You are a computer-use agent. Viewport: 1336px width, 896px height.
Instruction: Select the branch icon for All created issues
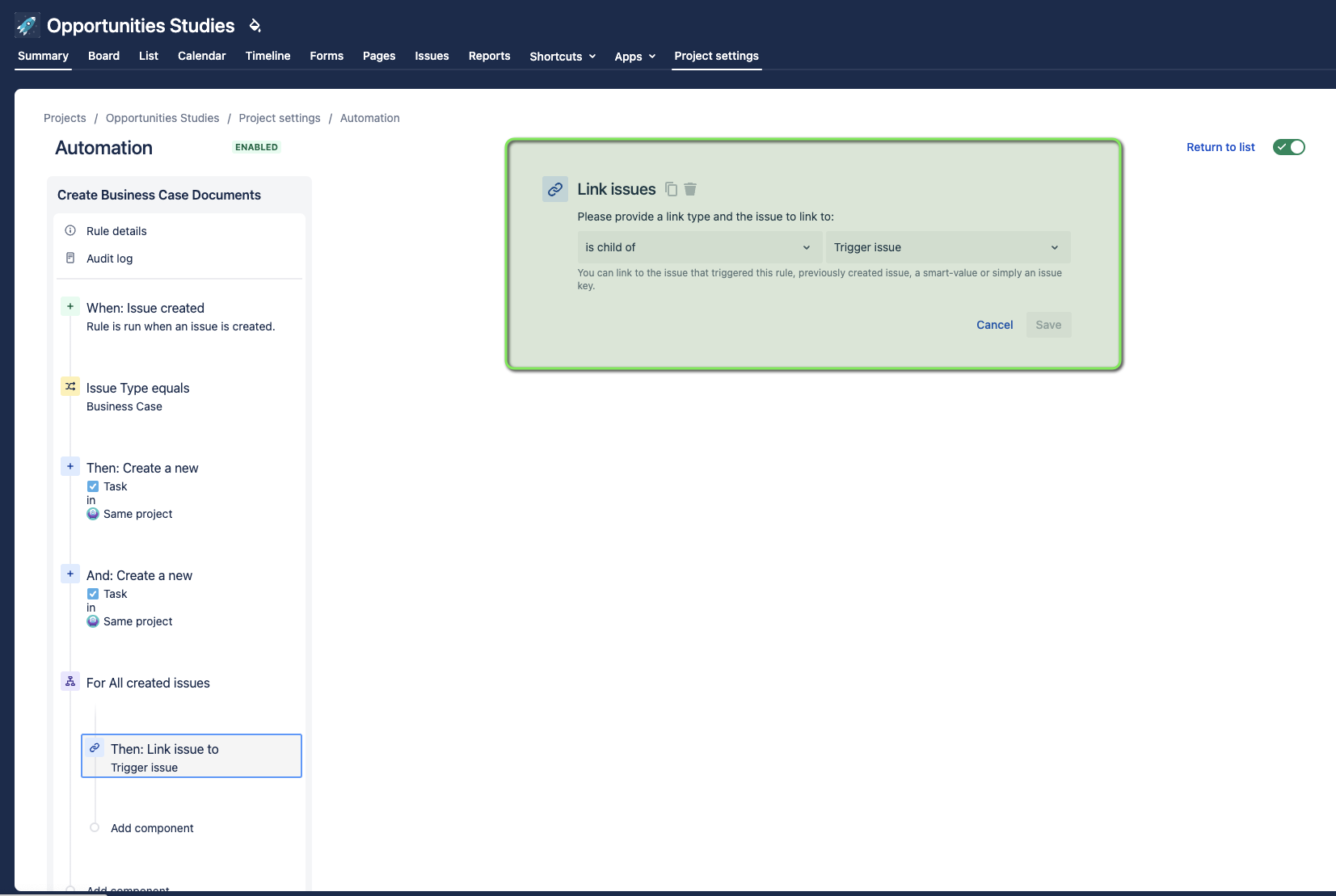point(70,681)
